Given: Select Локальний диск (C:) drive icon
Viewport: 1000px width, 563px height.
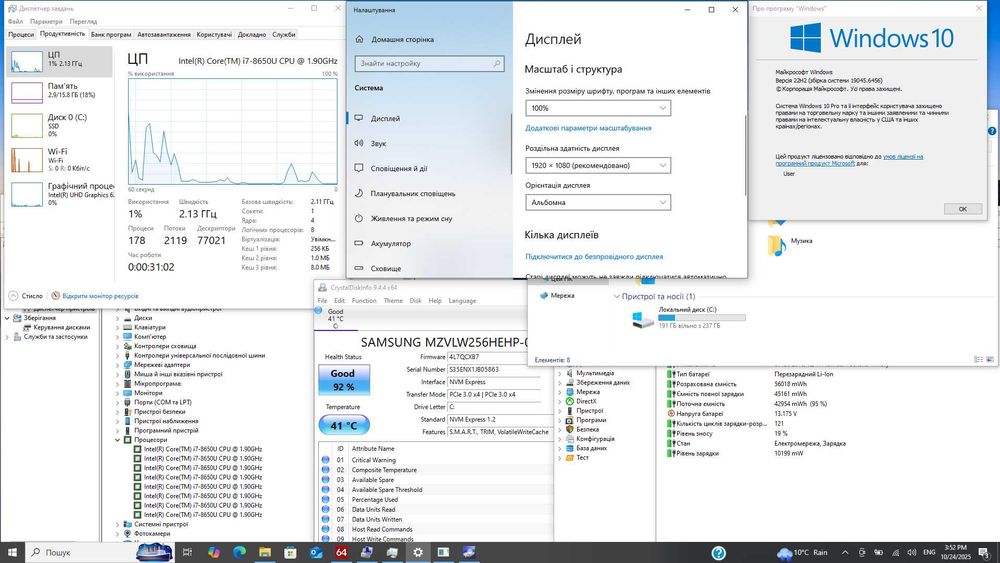Looking at the screenshot, I should click(643, 319).
